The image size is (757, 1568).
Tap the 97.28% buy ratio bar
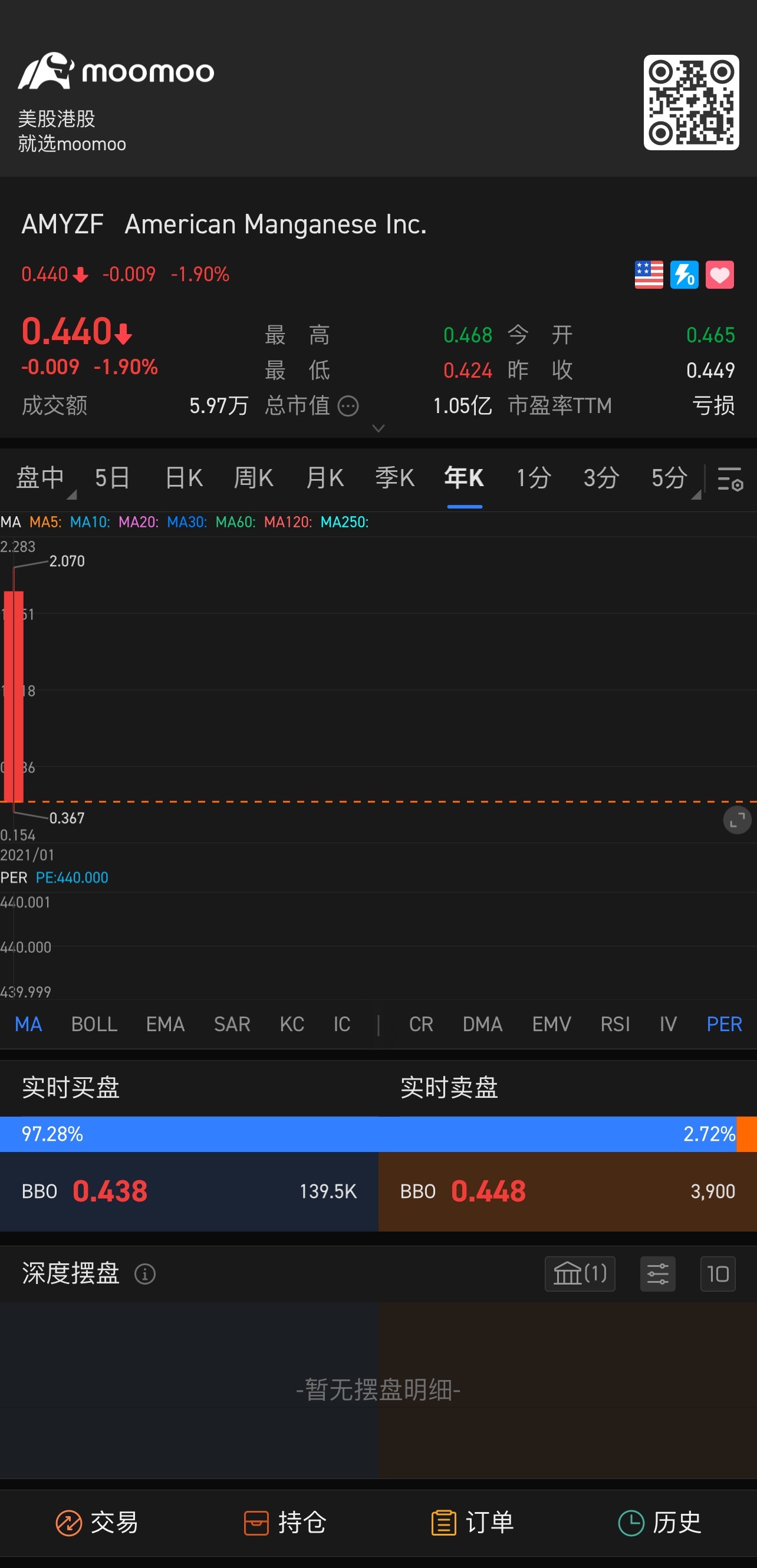pos(368,1134)
